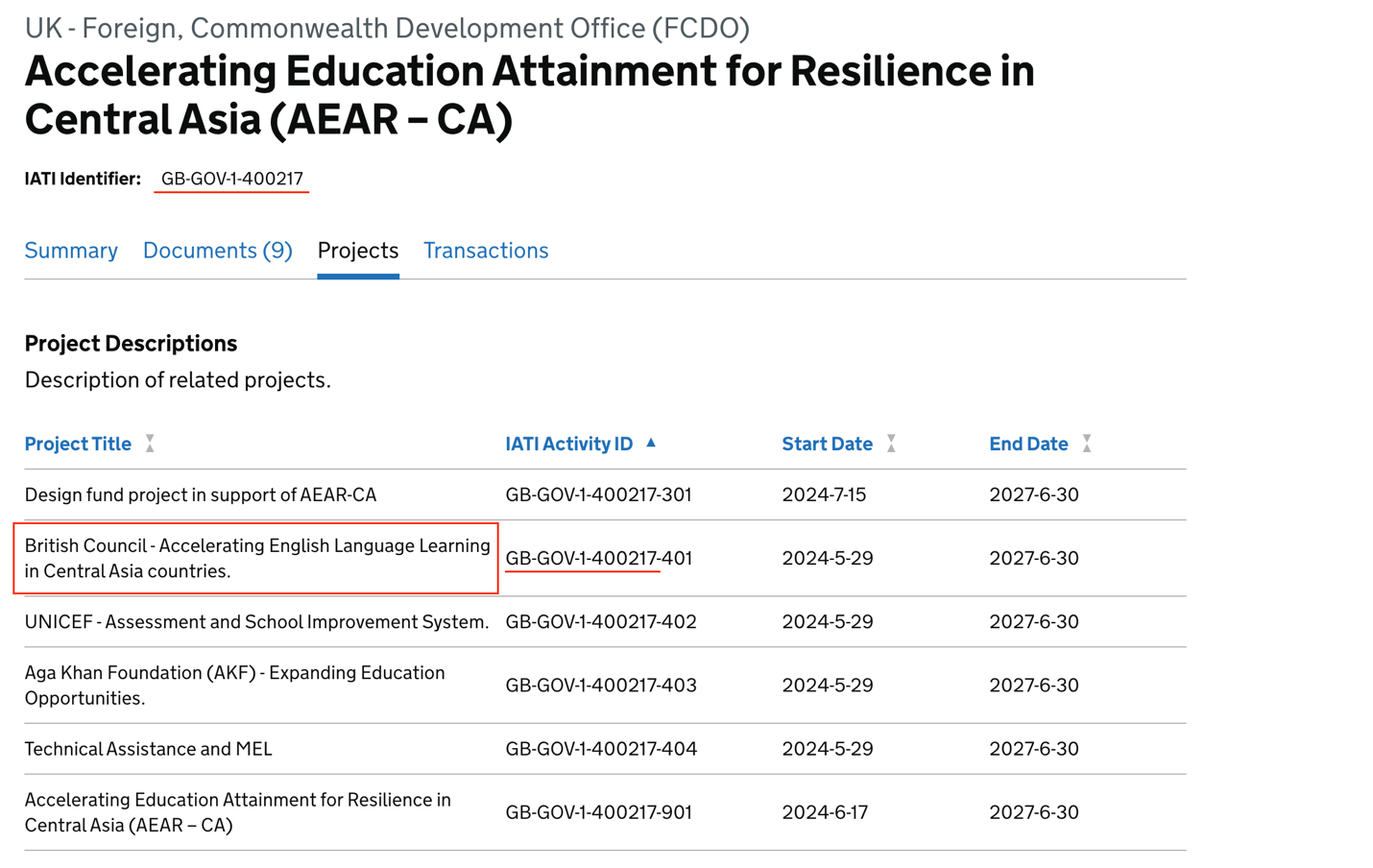The image size is (1373, 868).
Task: Click the AEAR – CA title in last table row
Action: tap(238, 811)
